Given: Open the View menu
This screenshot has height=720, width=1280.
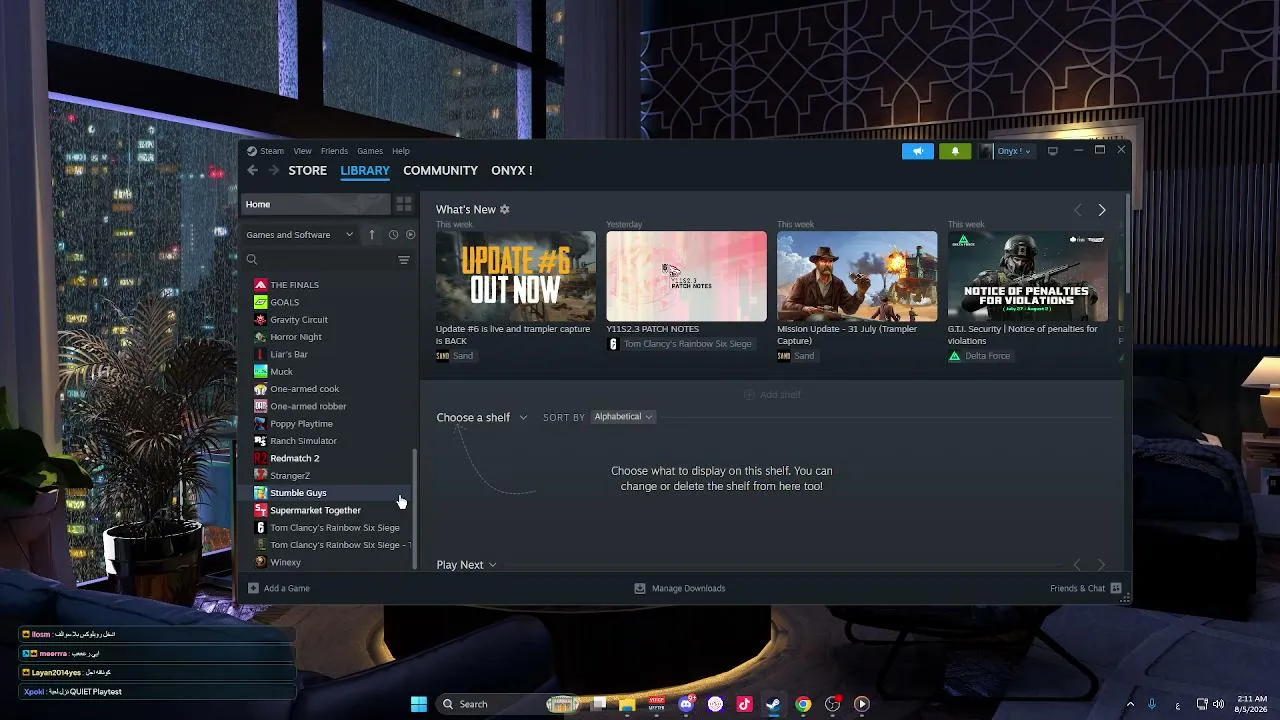Looking at the screenshot, I should point(302,151).
